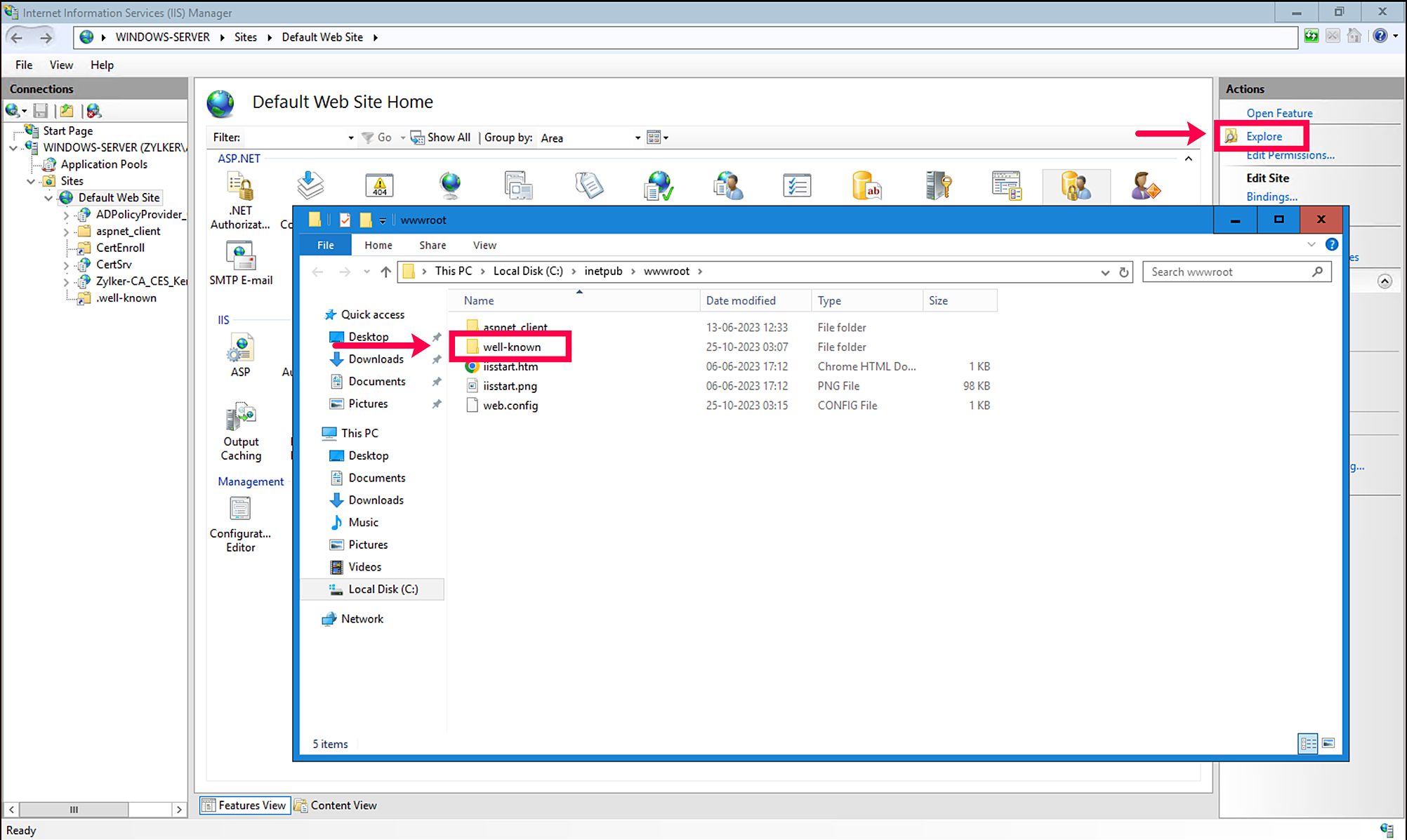
Task: Open the SMTP E-mail feature
Action: pos(240,255)
